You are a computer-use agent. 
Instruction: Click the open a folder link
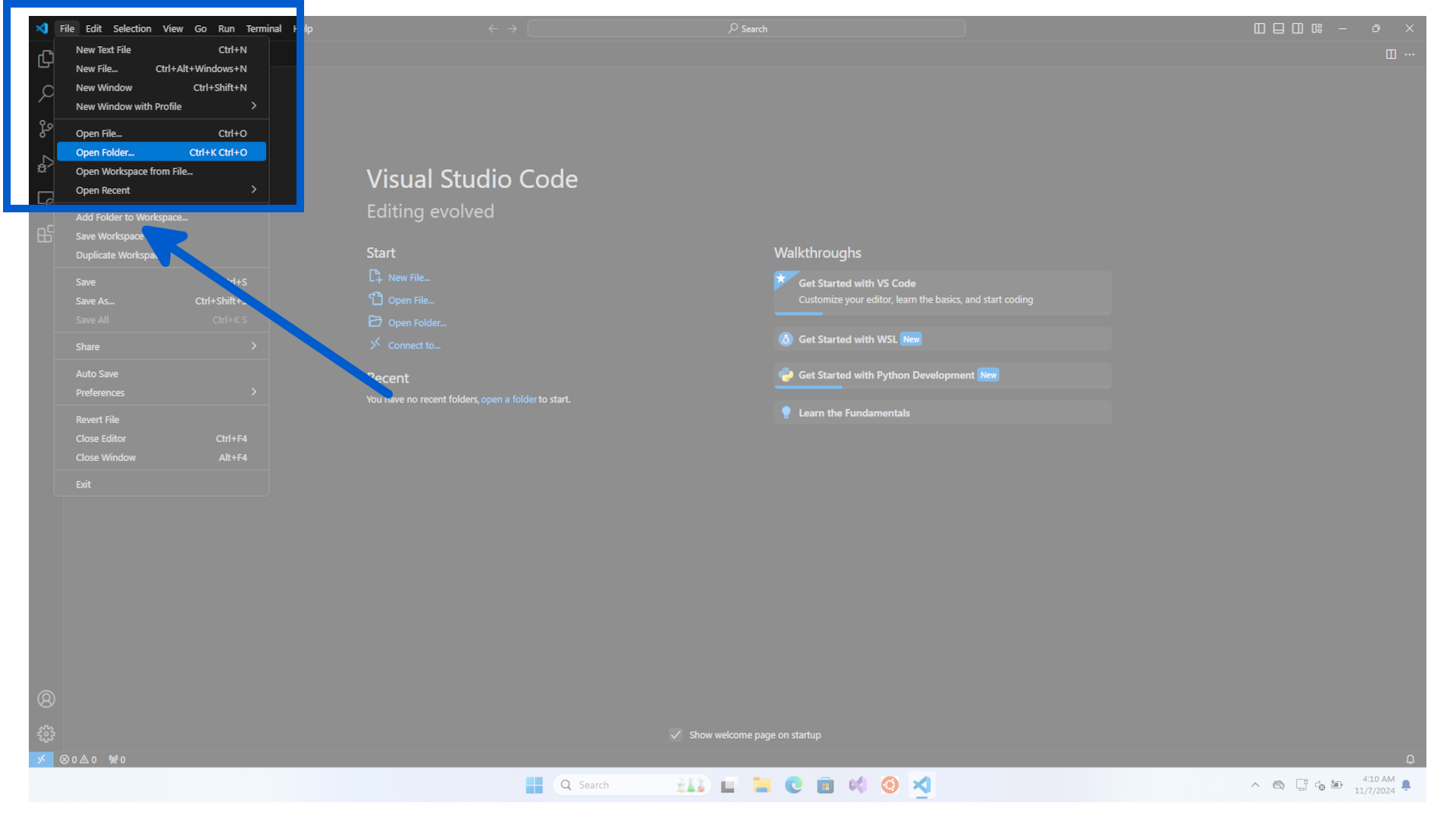[509, 399]
